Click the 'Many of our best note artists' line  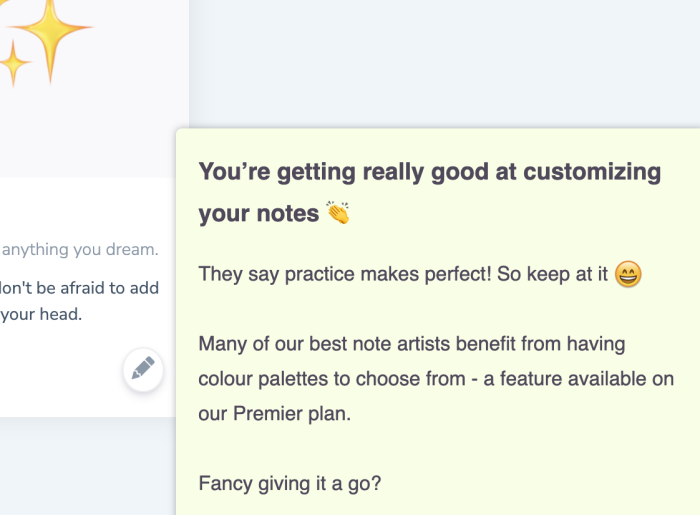pos(412,344)
